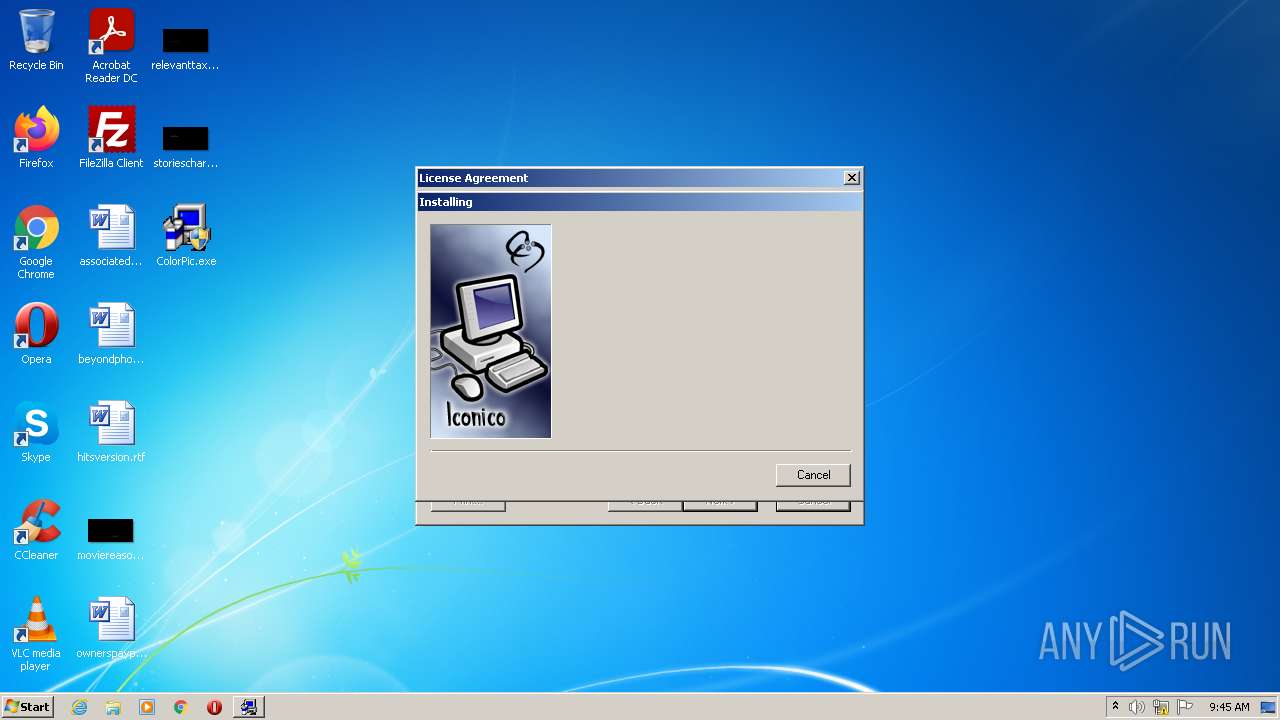Select the ownerspayp Word document
The width and height of the screenshot is (1280, 720).
coord(111,628)
